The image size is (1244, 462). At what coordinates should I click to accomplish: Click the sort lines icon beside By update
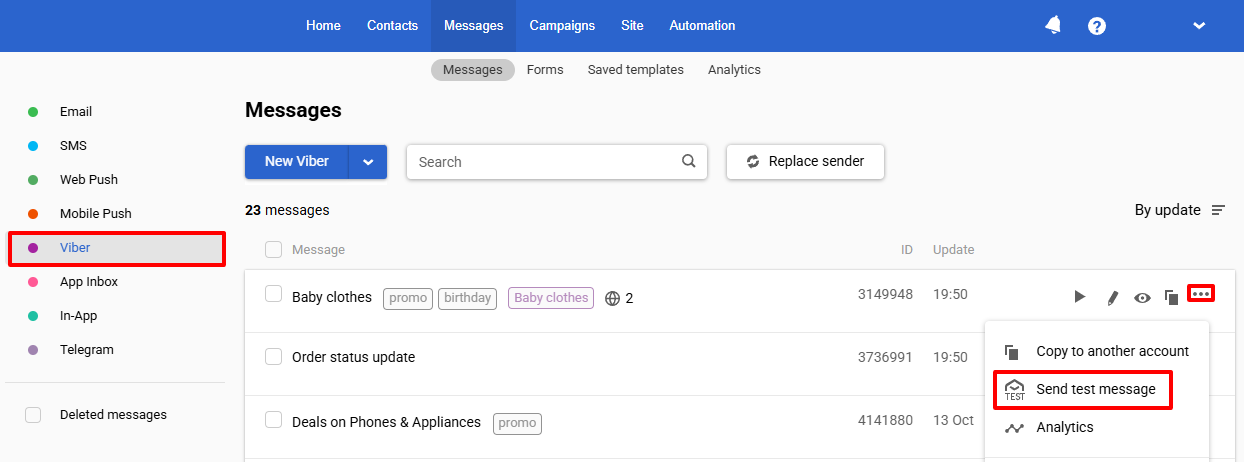1218,210
